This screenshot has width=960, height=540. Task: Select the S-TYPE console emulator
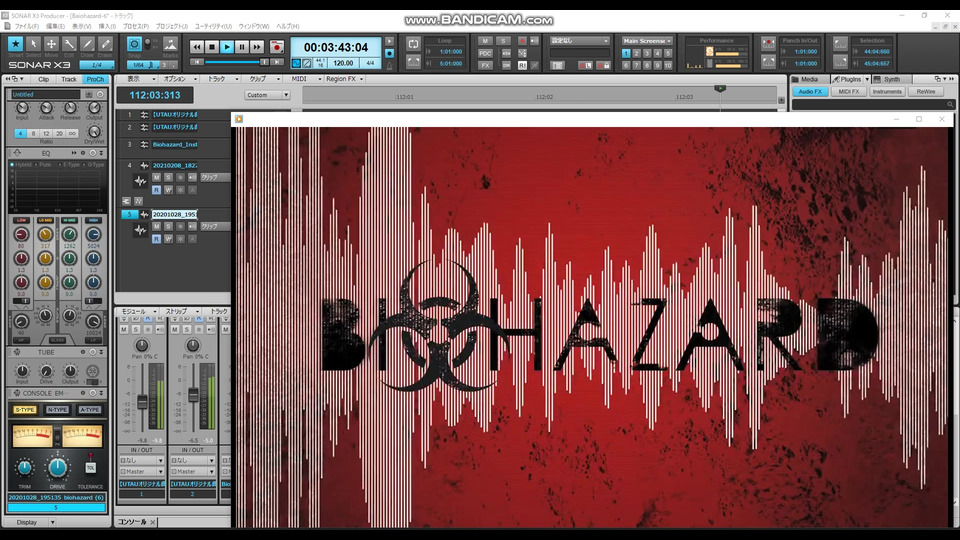(x=25, y=410)
